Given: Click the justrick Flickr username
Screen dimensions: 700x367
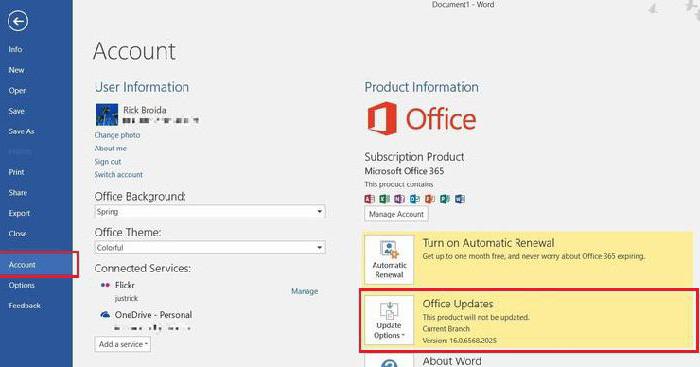Looking at the screenshot, I should pyautogui.click(x=126, y=298).
